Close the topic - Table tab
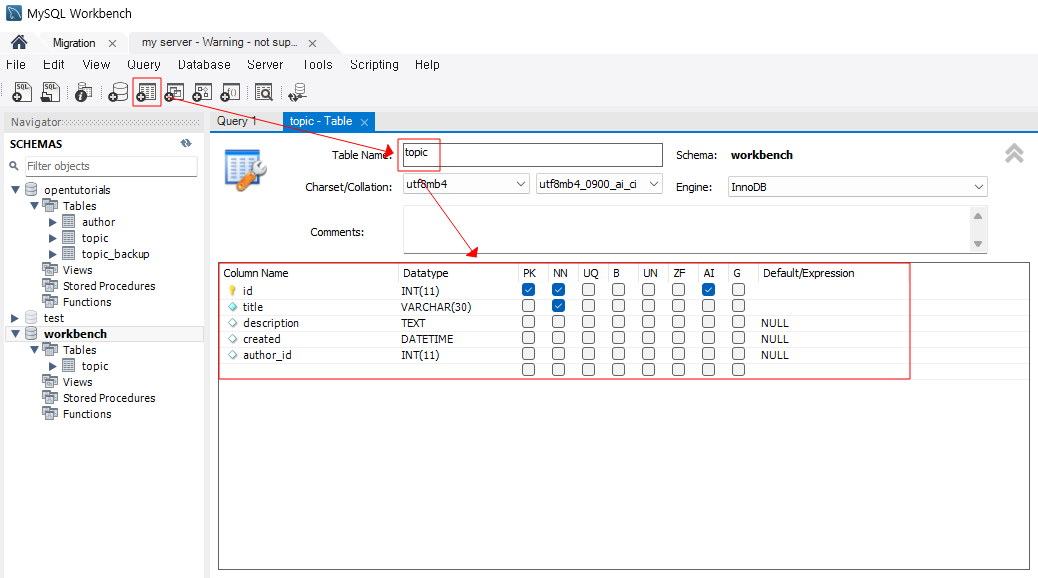 click(364, 122)
